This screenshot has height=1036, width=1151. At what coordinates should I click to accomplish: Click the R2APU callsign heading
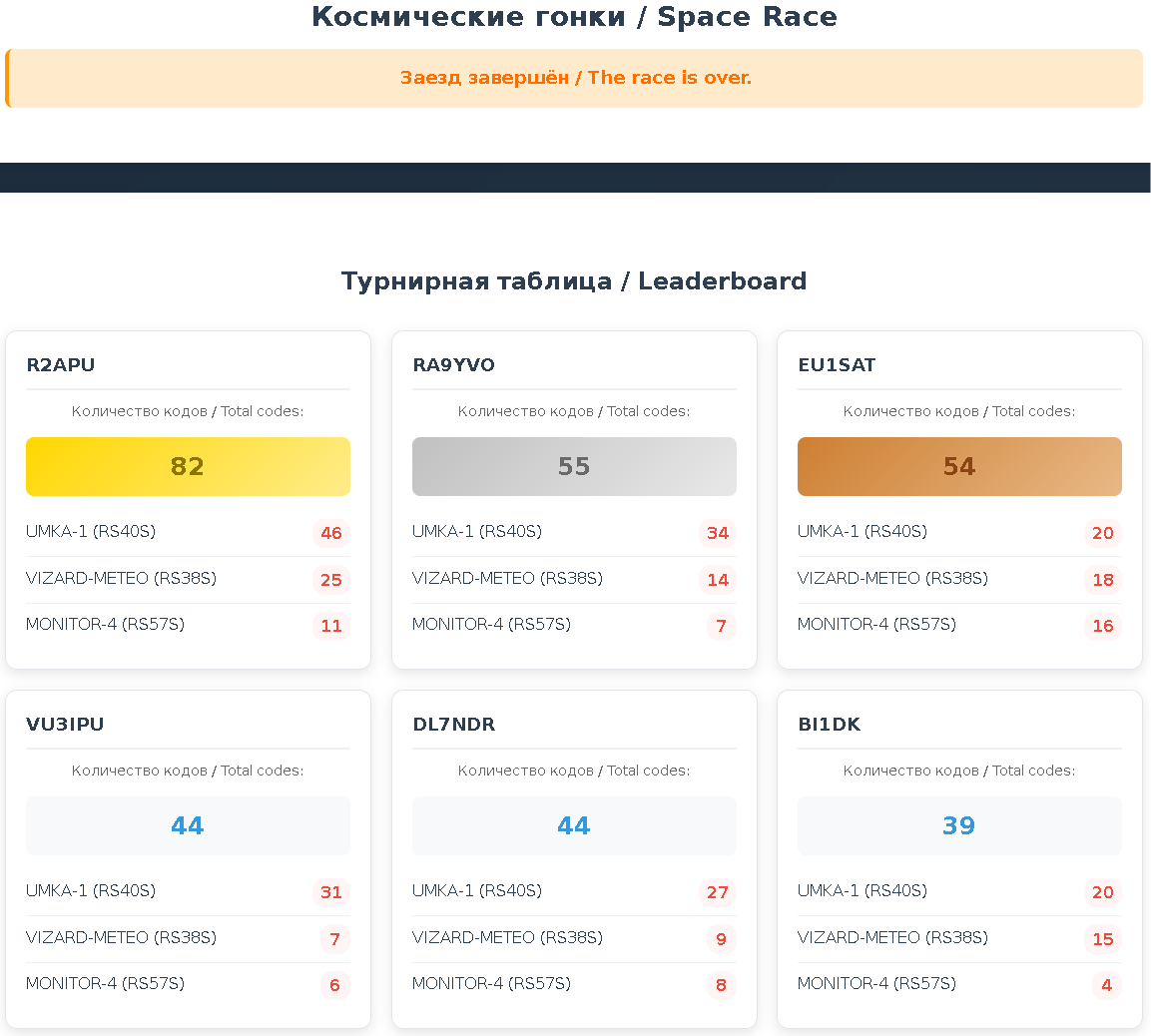coord(61,365)
